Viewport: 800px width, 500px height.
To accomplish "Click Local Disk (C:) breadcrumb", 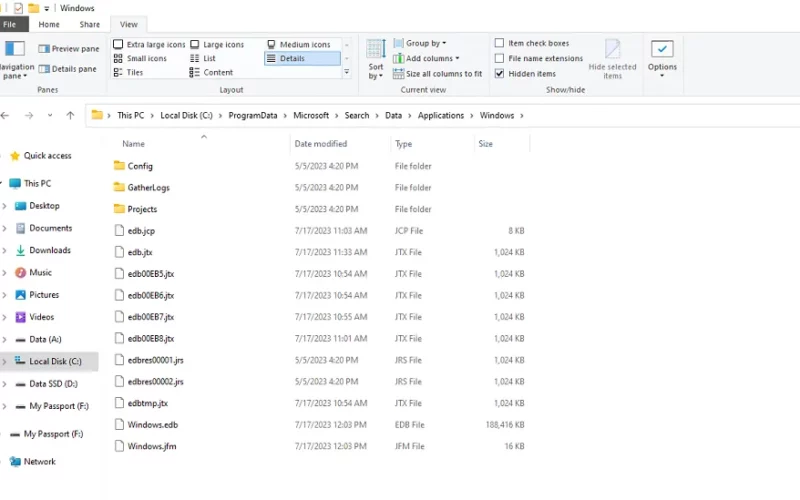I will (x=186, y=116).
